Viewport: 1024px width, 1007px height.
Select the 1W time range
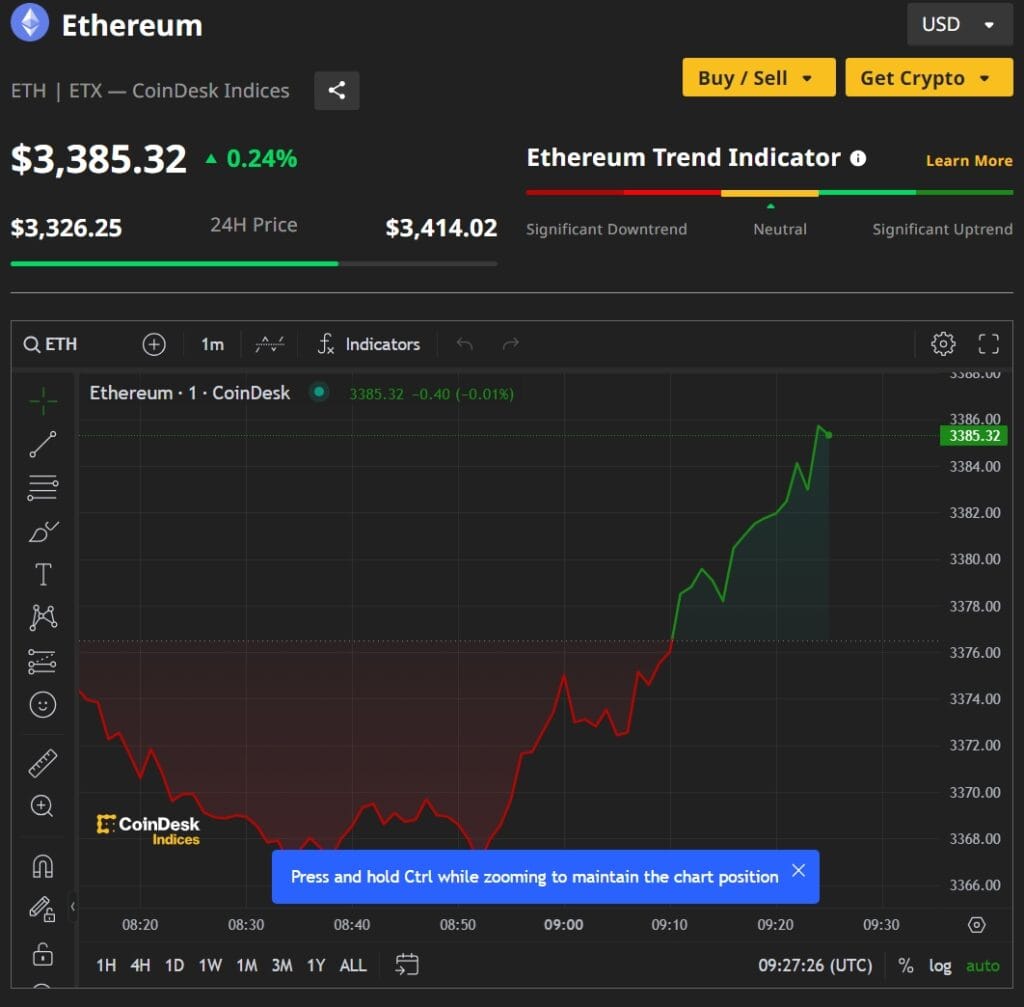pyautogui.click(x=210, y=965)
